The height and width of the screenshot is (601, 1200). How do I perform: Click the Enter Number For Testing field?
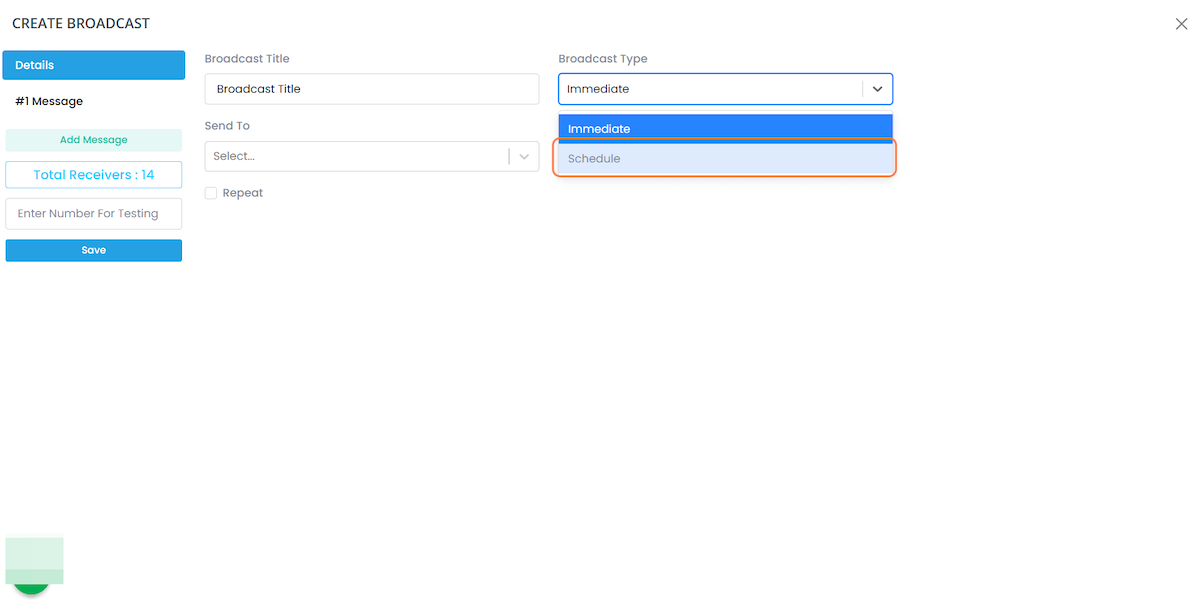click(x=94, y=213)
